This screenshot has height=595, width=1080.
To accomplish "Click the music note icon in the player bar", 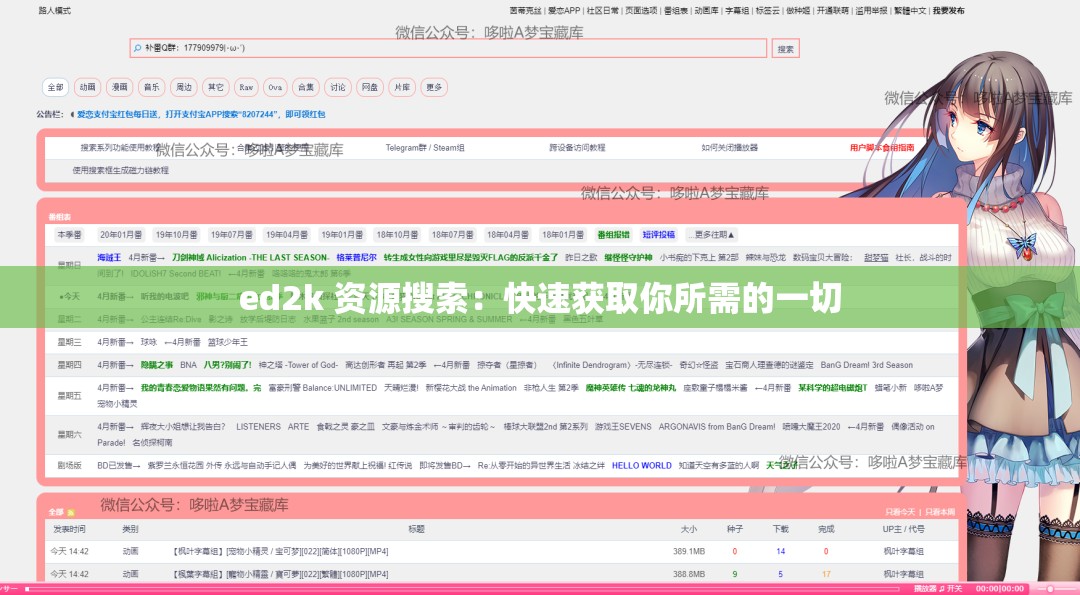I will (941, 590).
